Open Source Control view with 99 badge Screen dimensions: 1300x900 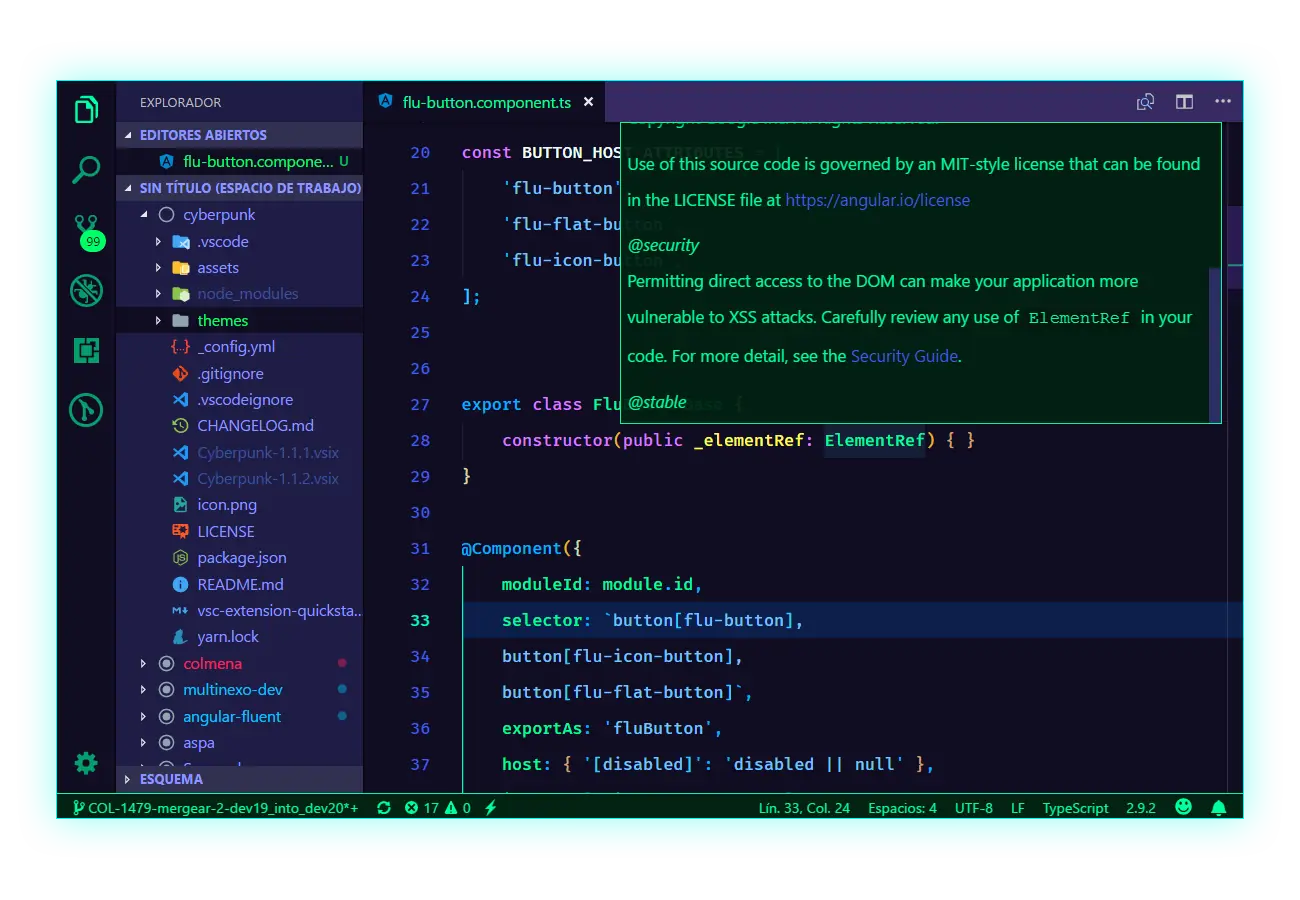point(87,229)
